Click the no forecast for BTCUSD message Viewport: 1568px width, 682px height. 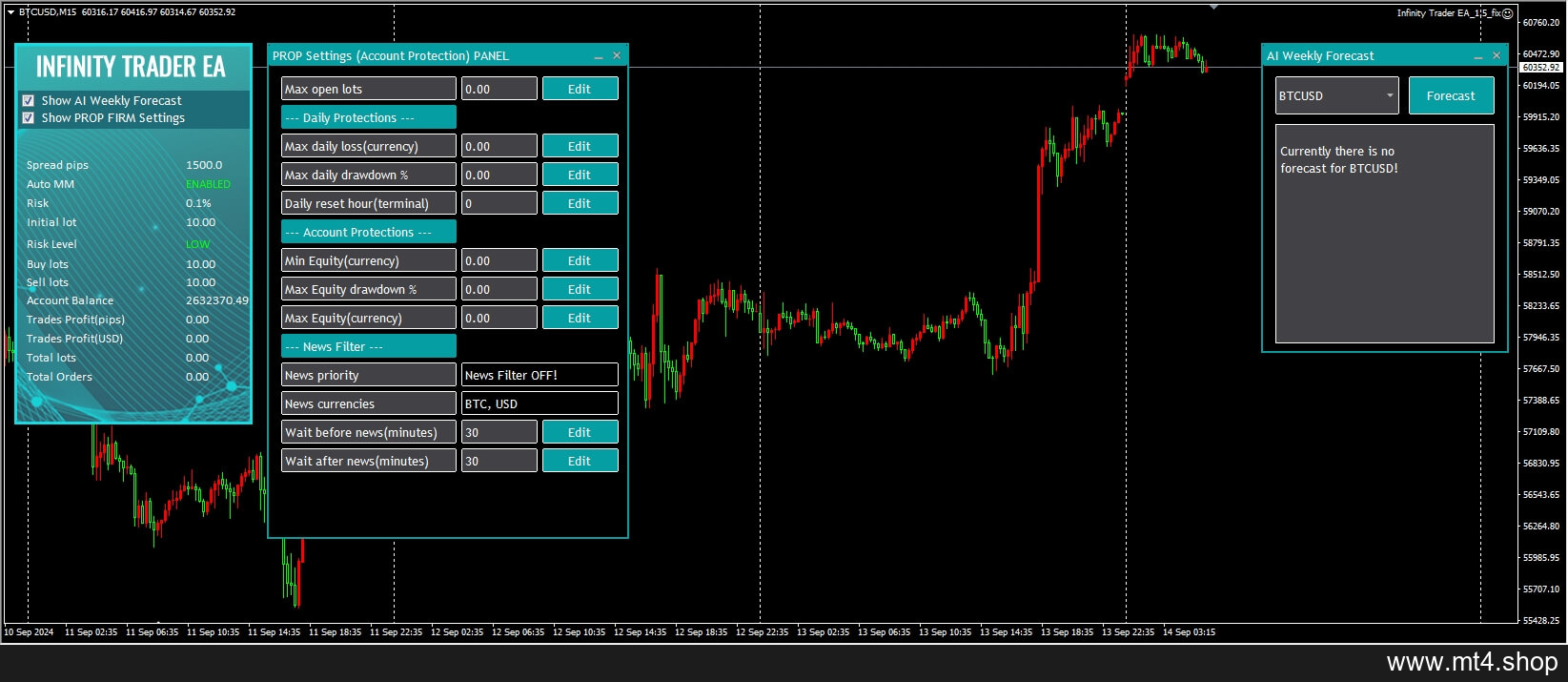[1339, 159]
